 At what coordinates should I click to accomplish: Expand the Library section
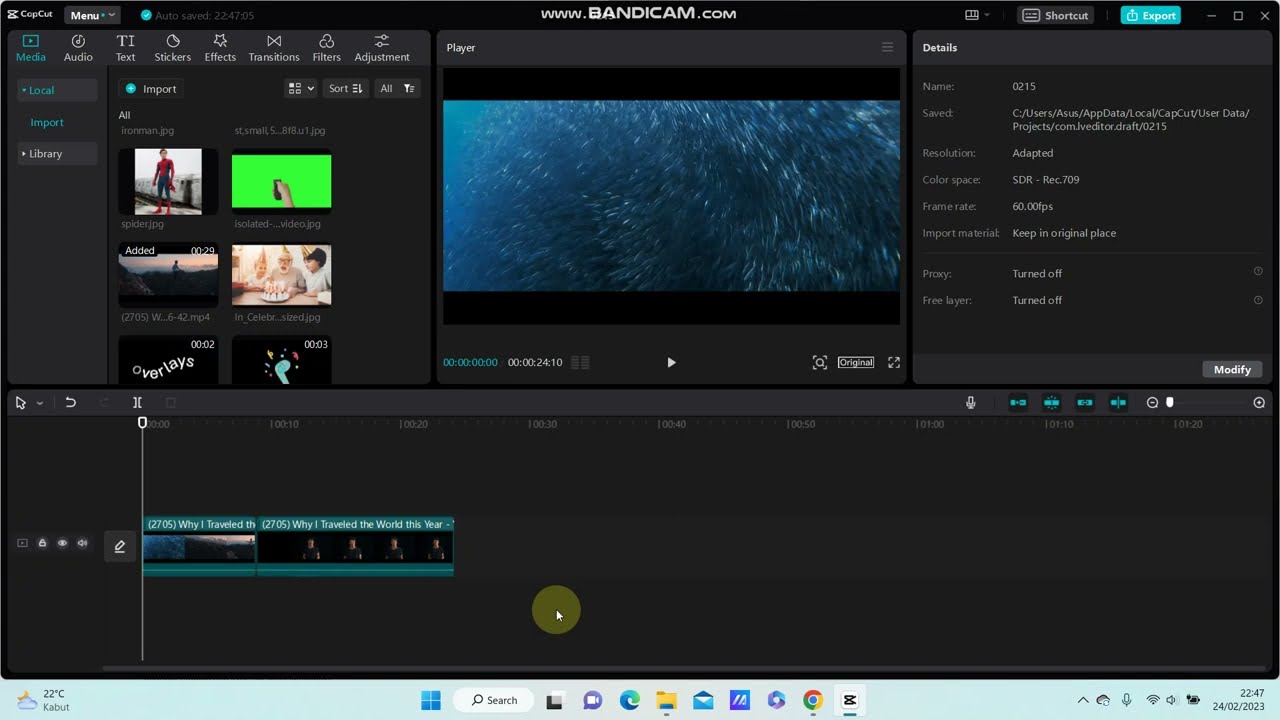click(x=57, y=154)
